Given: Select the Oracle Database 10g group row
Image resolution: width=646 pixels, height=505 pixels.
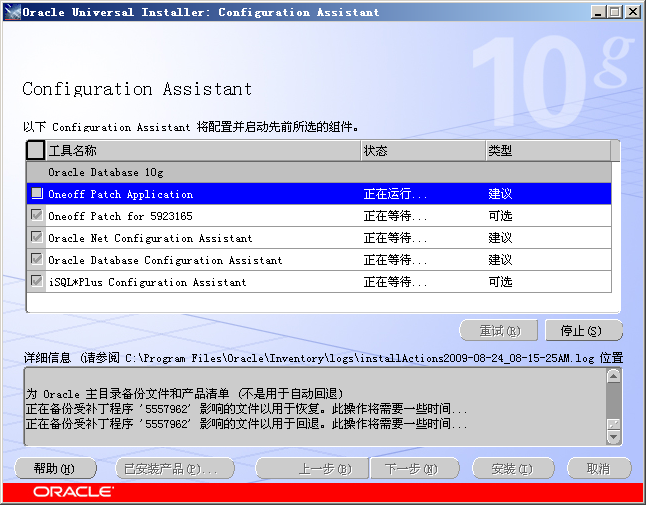Looking at the screenshot, I should coord(319,172).
